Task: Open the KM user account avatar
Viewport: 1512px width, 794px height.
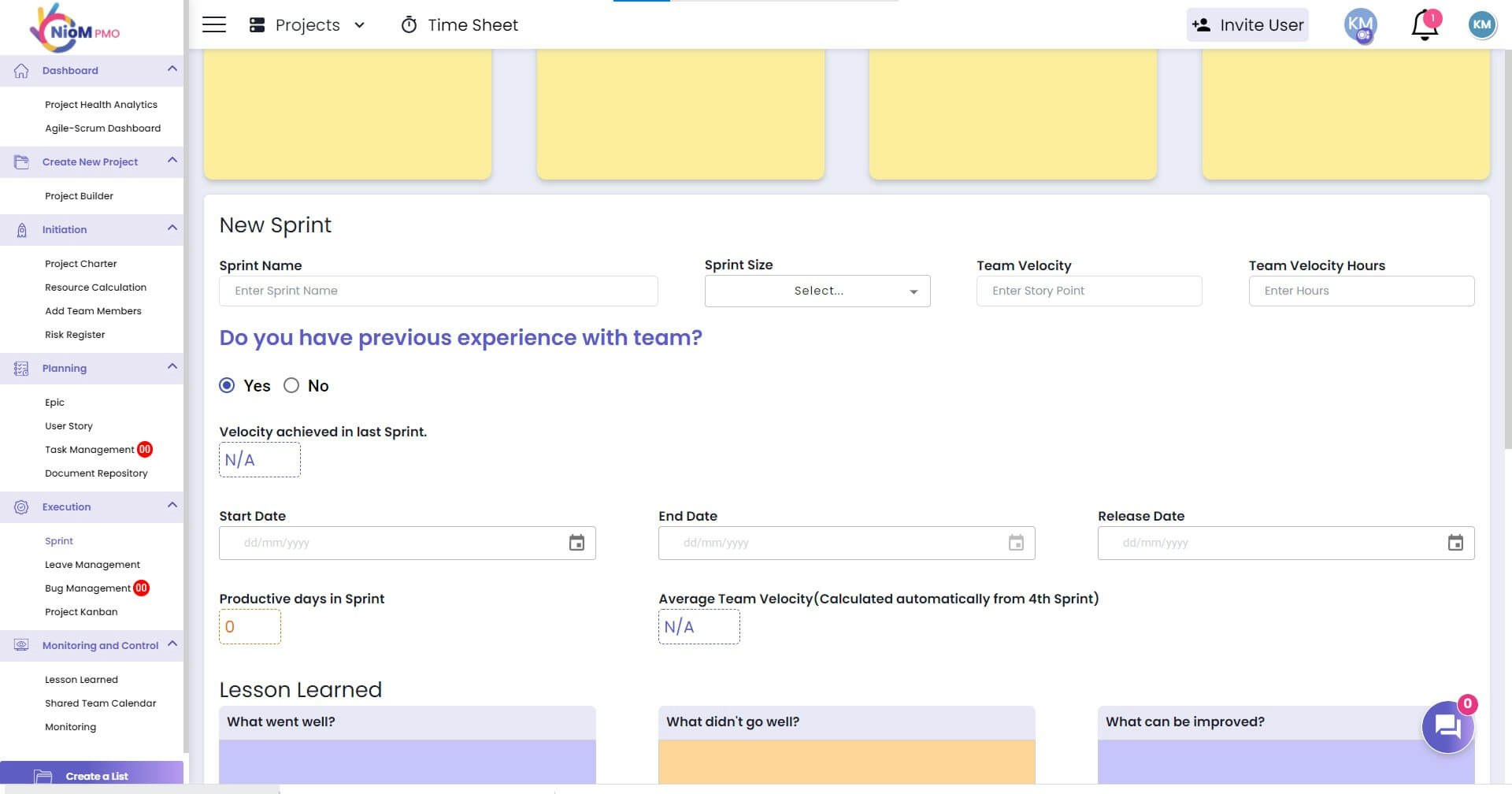Action: point(1482,24)
